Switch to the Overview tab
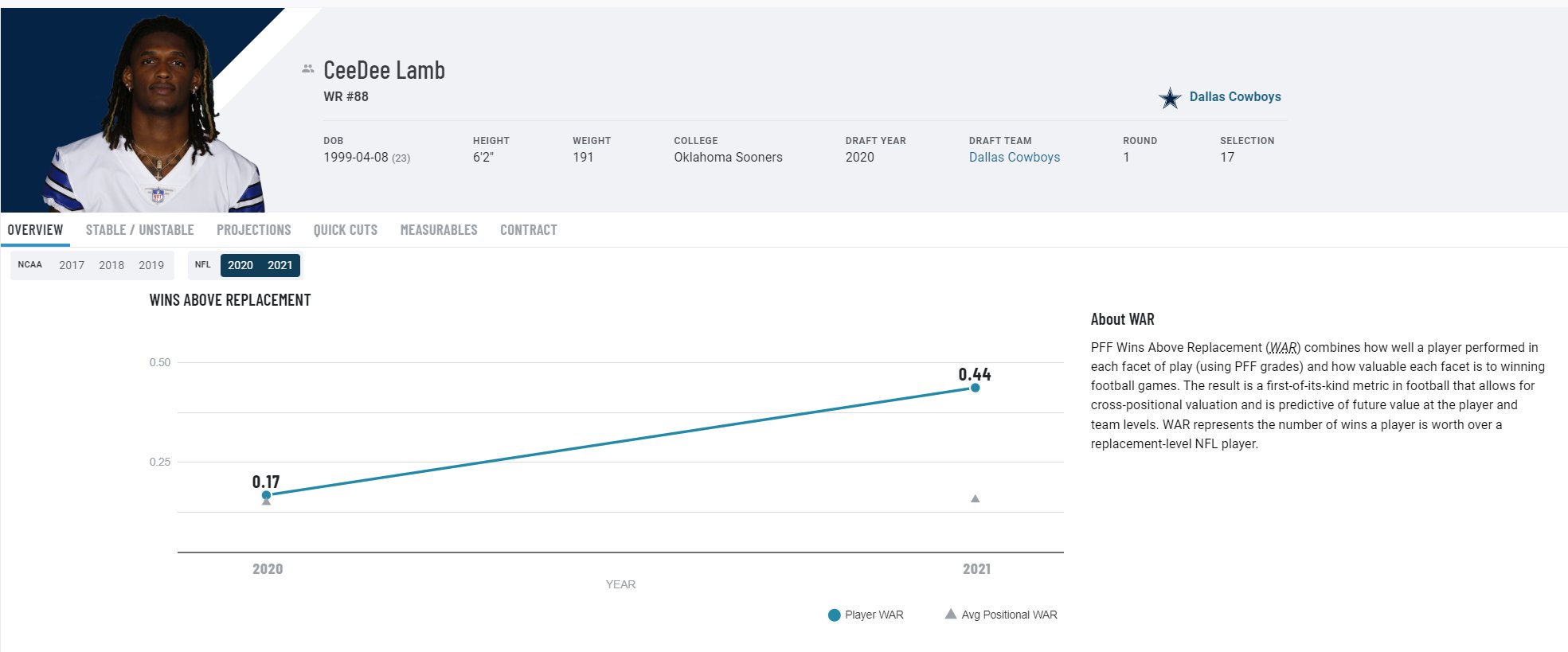The height and width of the screenshot is (652, 1568). [x=35, y=230]
